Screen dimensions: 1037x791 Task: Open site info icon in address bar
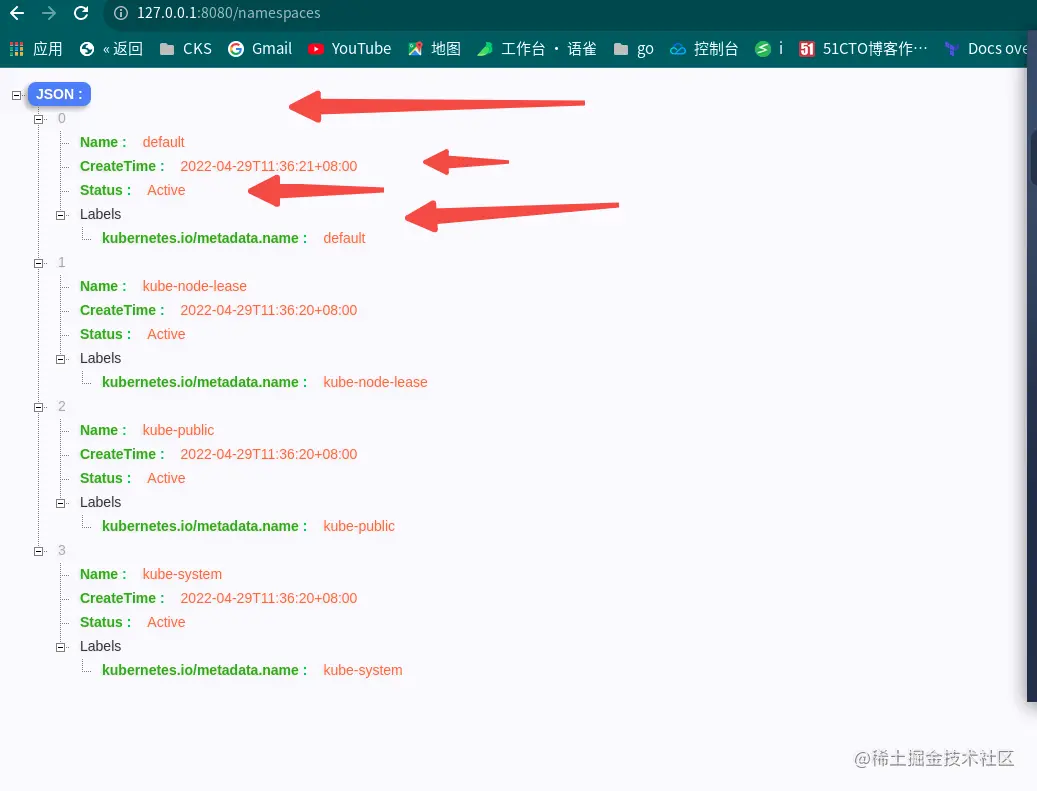pyautogui.click(x=120, y=13)
